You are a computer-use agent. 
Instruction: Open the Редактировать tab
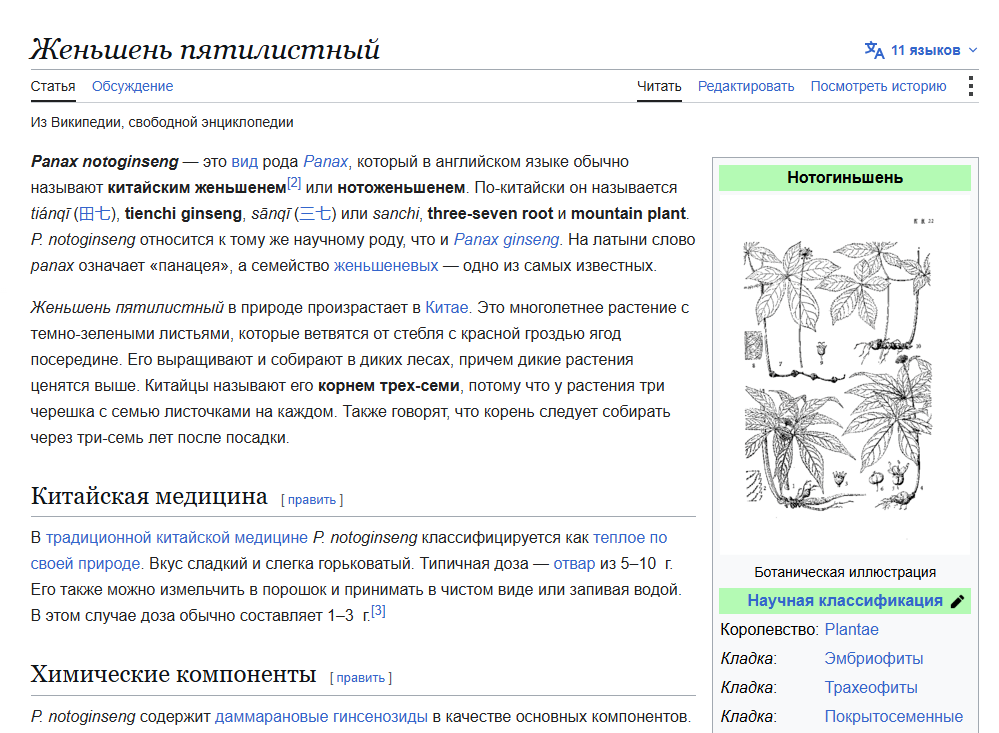pos(746,86)
